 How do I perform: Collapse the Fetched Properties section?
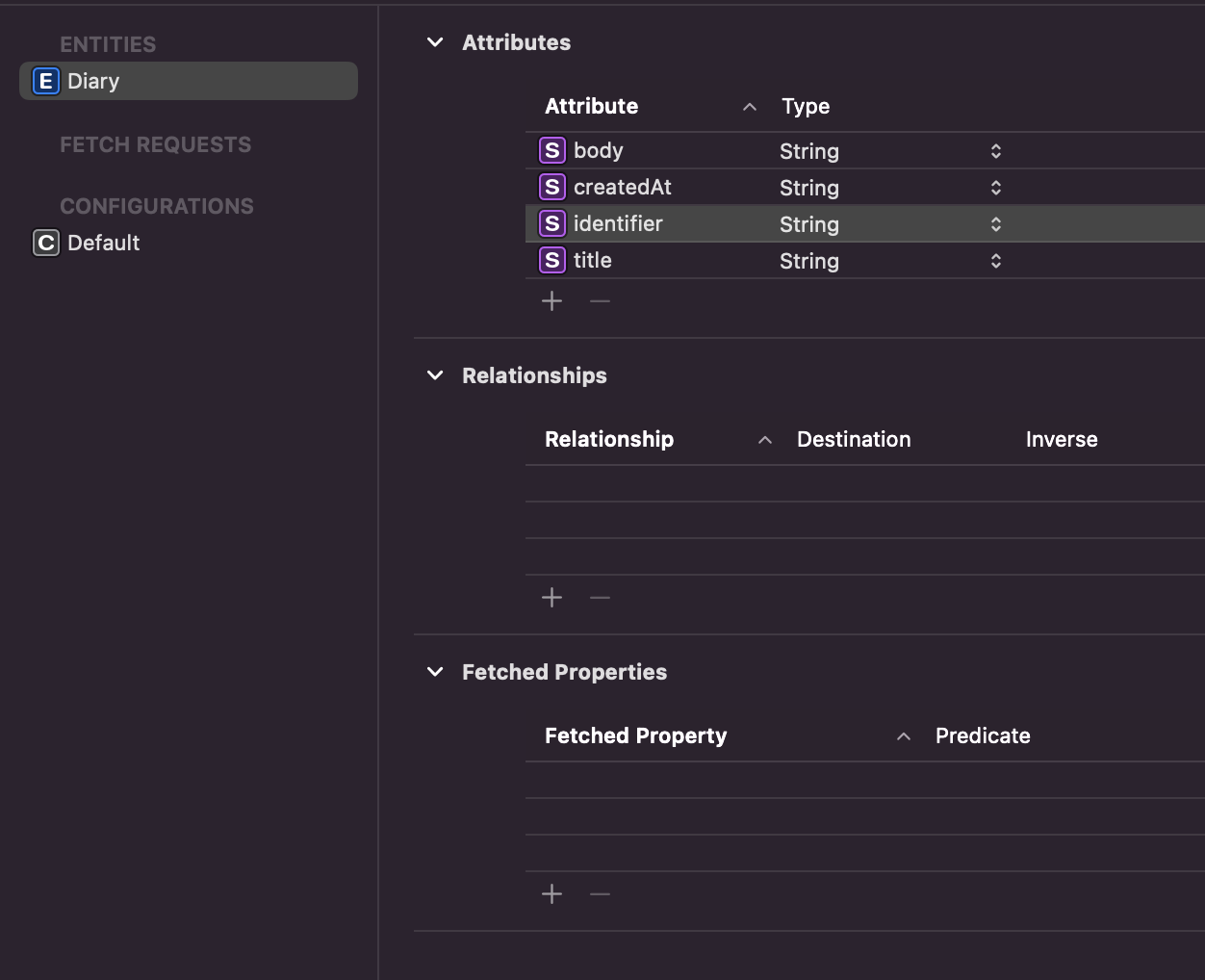[x=435, y=672]
